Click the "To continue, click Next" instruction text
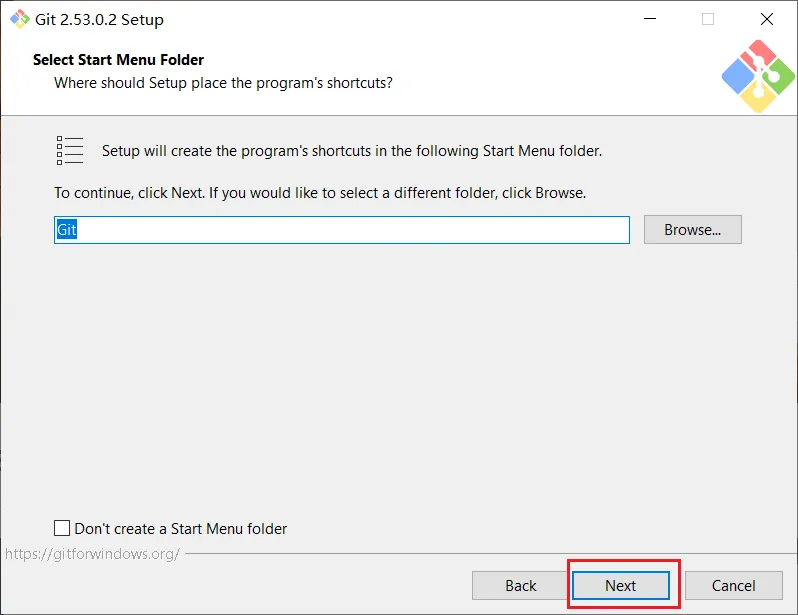The height and width of the screenshot is (615, 798). 320,192
